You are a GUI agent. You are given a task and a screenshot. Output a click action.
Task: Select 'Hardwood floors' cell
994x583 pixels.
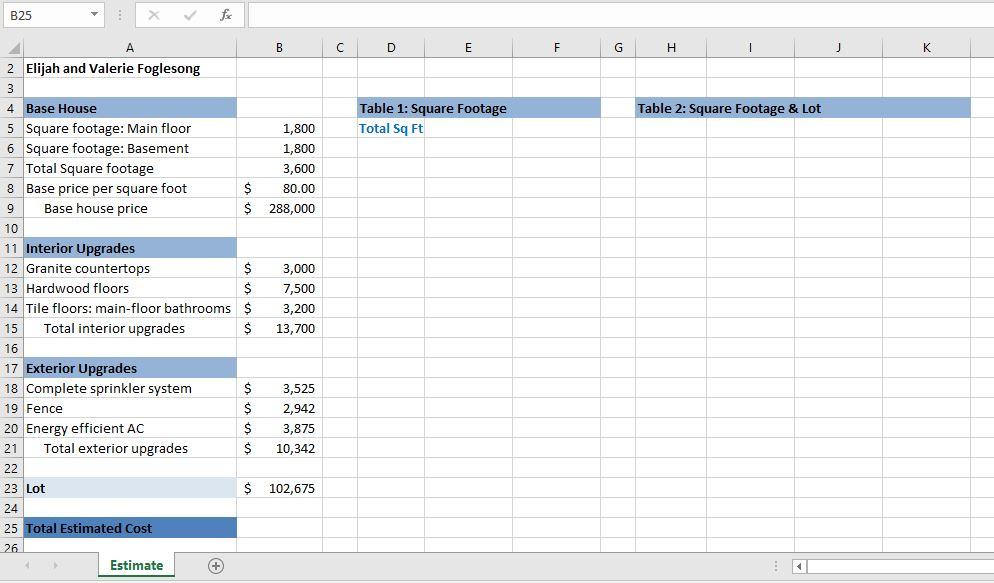click(130, 288)
